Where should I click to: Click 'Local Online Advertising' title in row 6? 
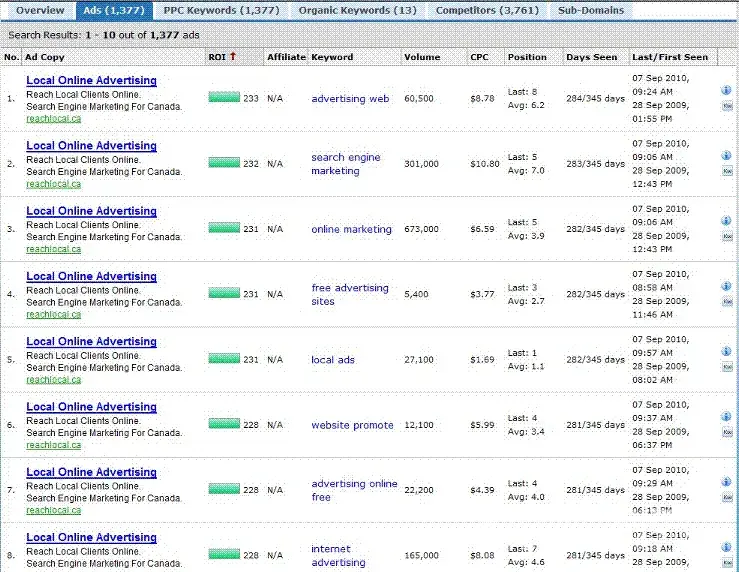[91, 407]
